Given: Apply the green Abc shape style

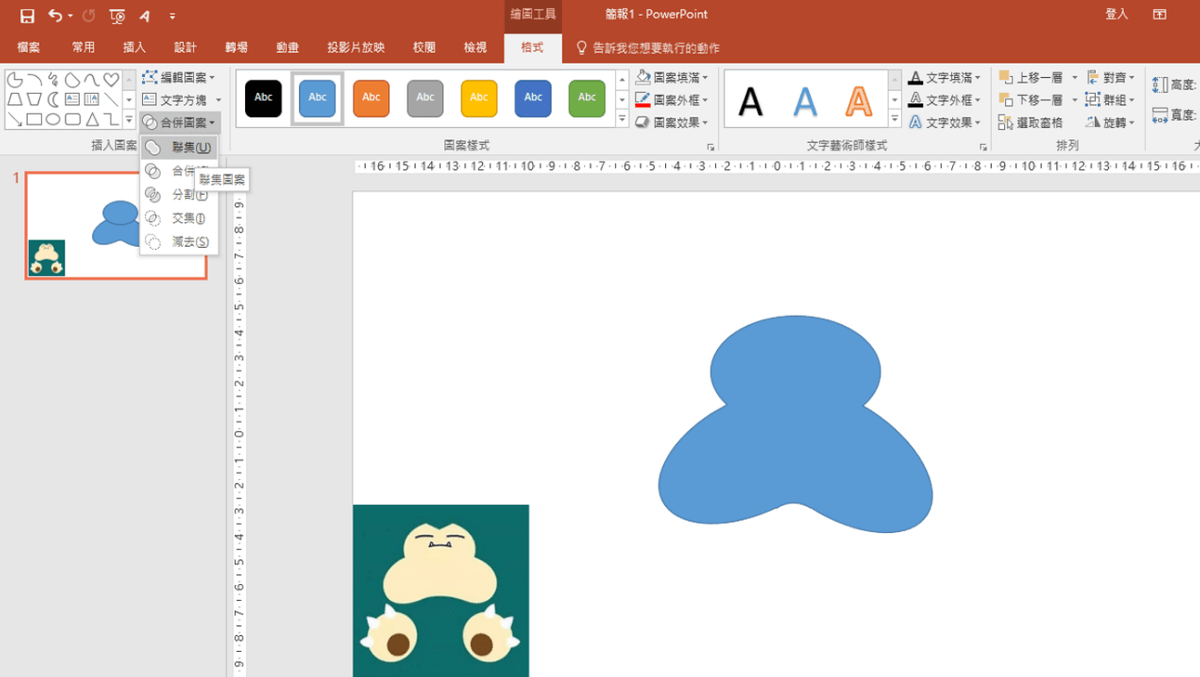Looking at the screenshot, I should pos(587,98).
